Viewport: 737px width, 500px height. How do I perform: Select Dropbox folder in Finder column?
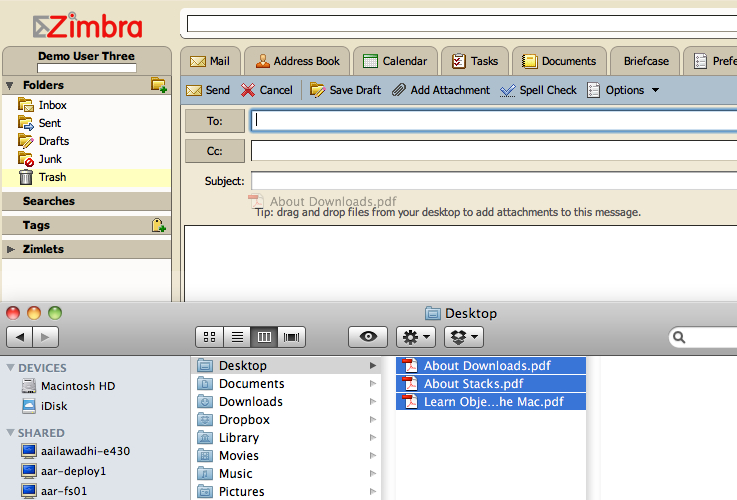click(286, 420)
